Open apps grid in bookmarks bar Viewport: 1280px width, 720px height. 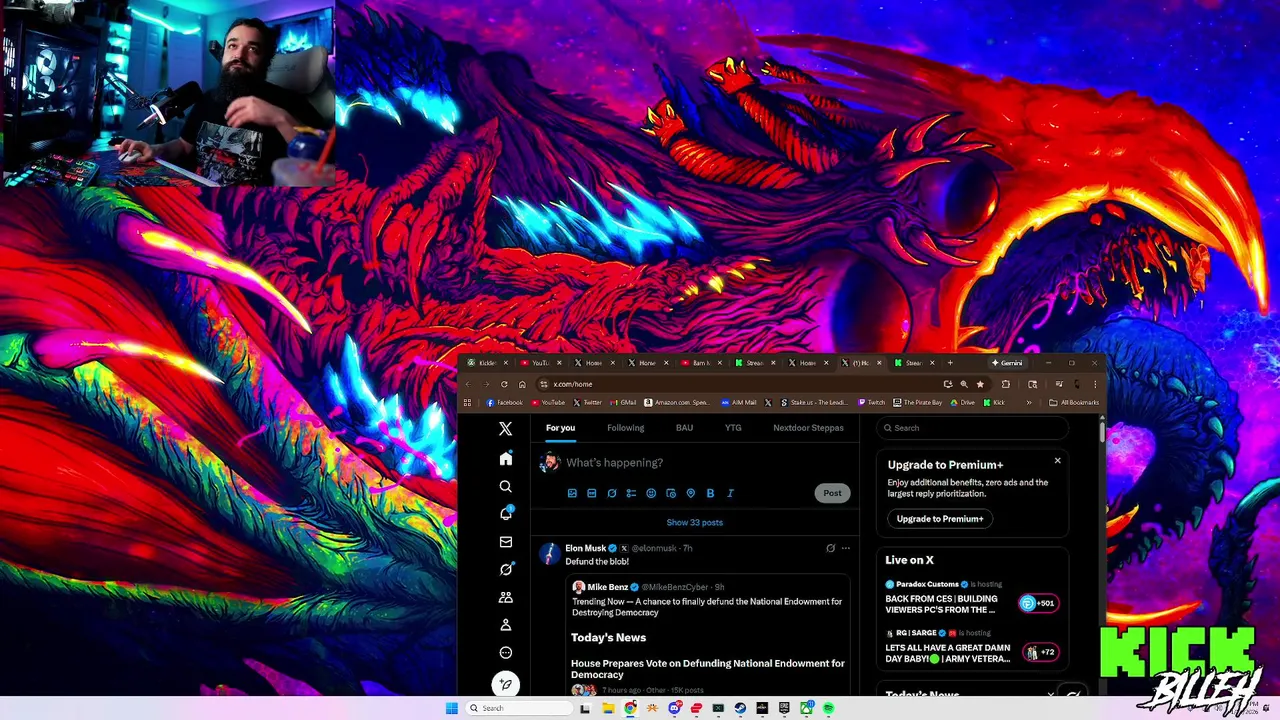[x=467, y=402]
